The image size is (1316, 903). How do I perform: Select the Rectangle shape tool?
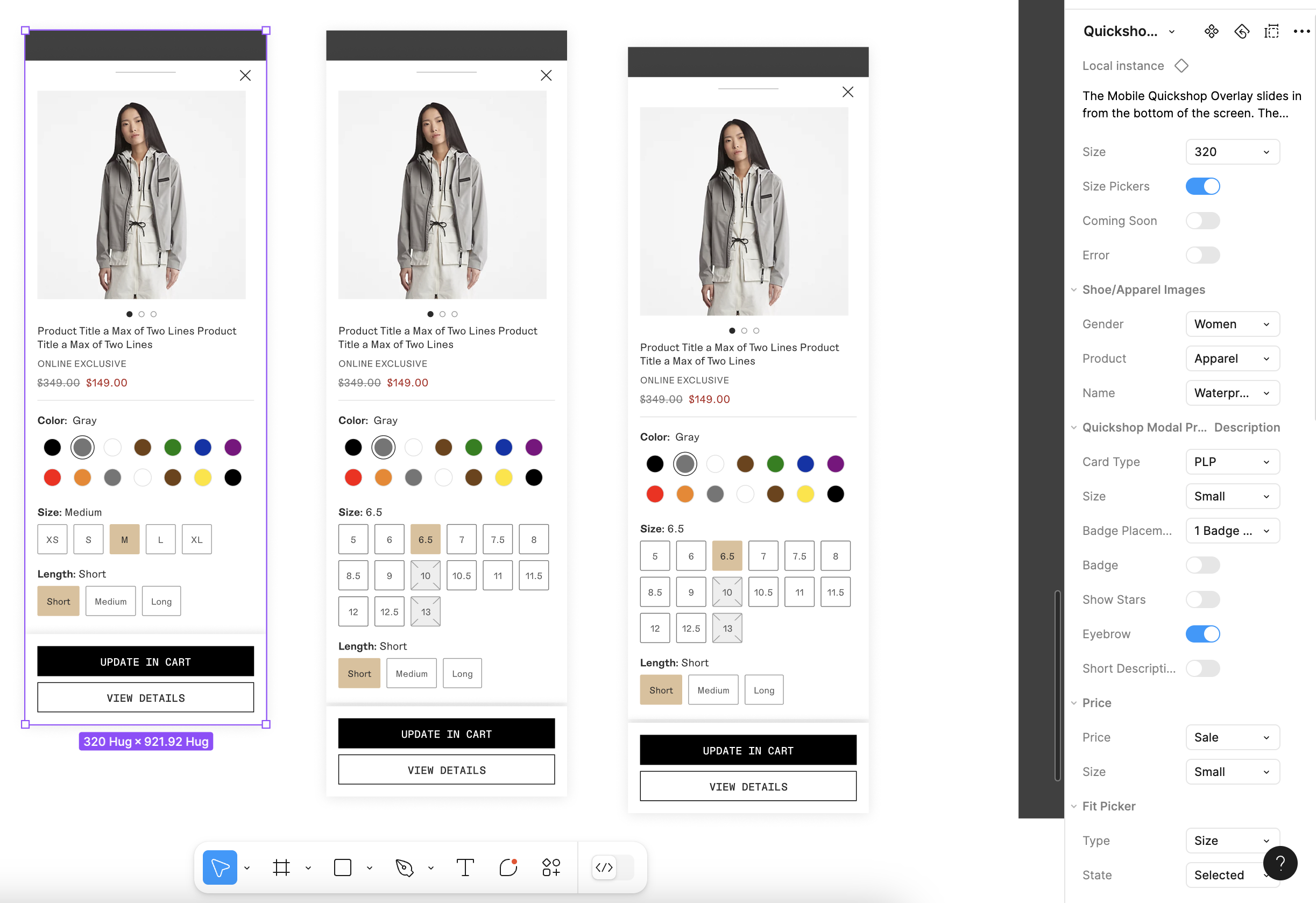(x=343, y=867)
